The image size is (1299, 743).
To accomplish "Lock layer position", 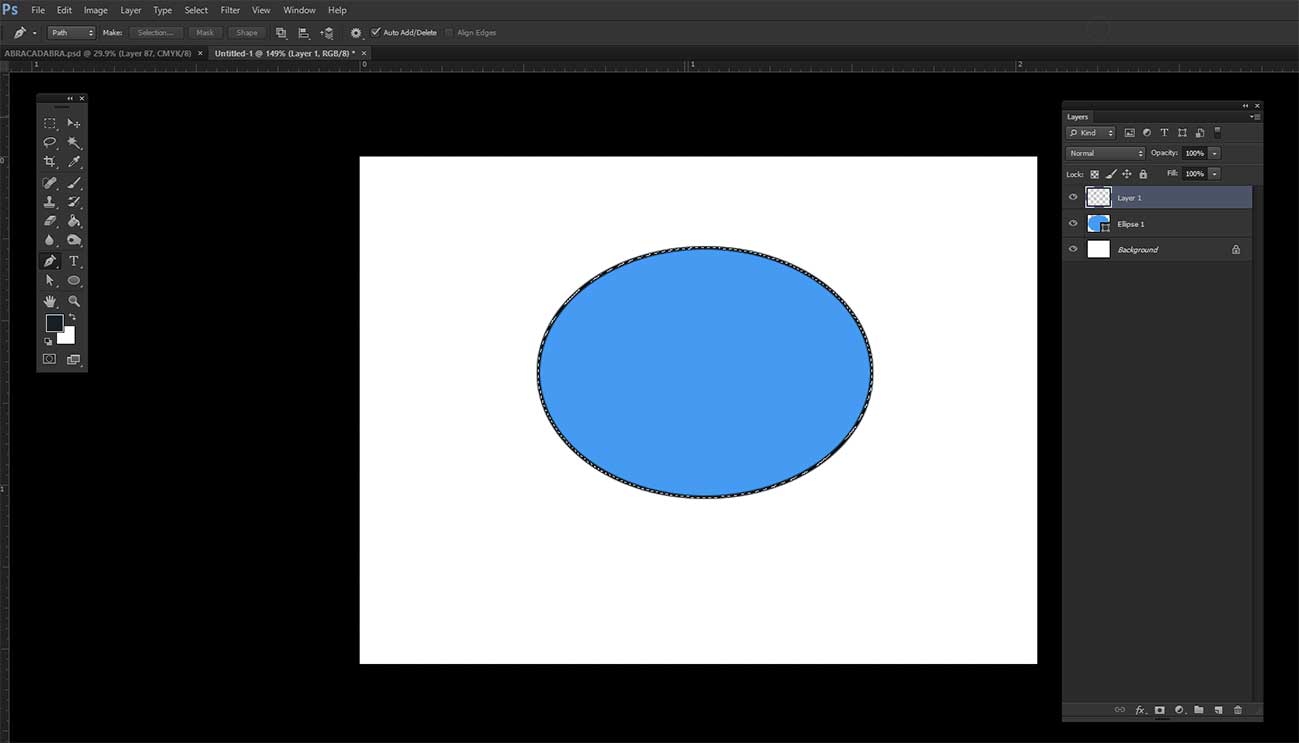I will tap(1127, 174).
